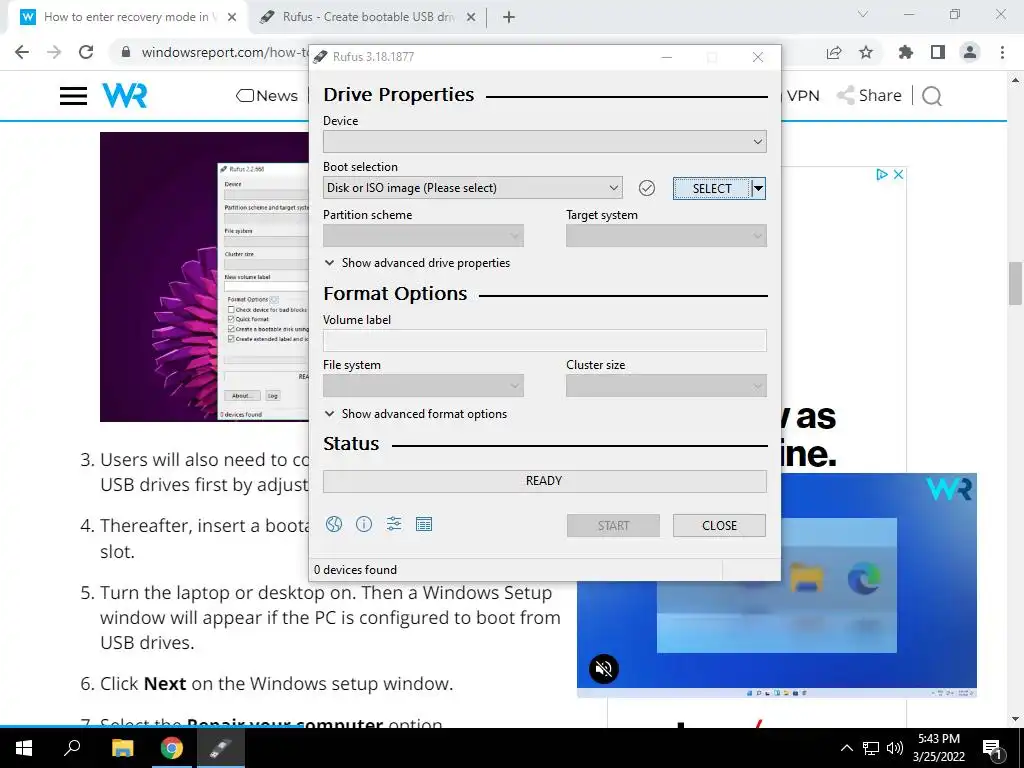This screenshot has height=768, width=1024.
Task: Click Rufus USB icon in taskbar
Action: pos(220,748)
